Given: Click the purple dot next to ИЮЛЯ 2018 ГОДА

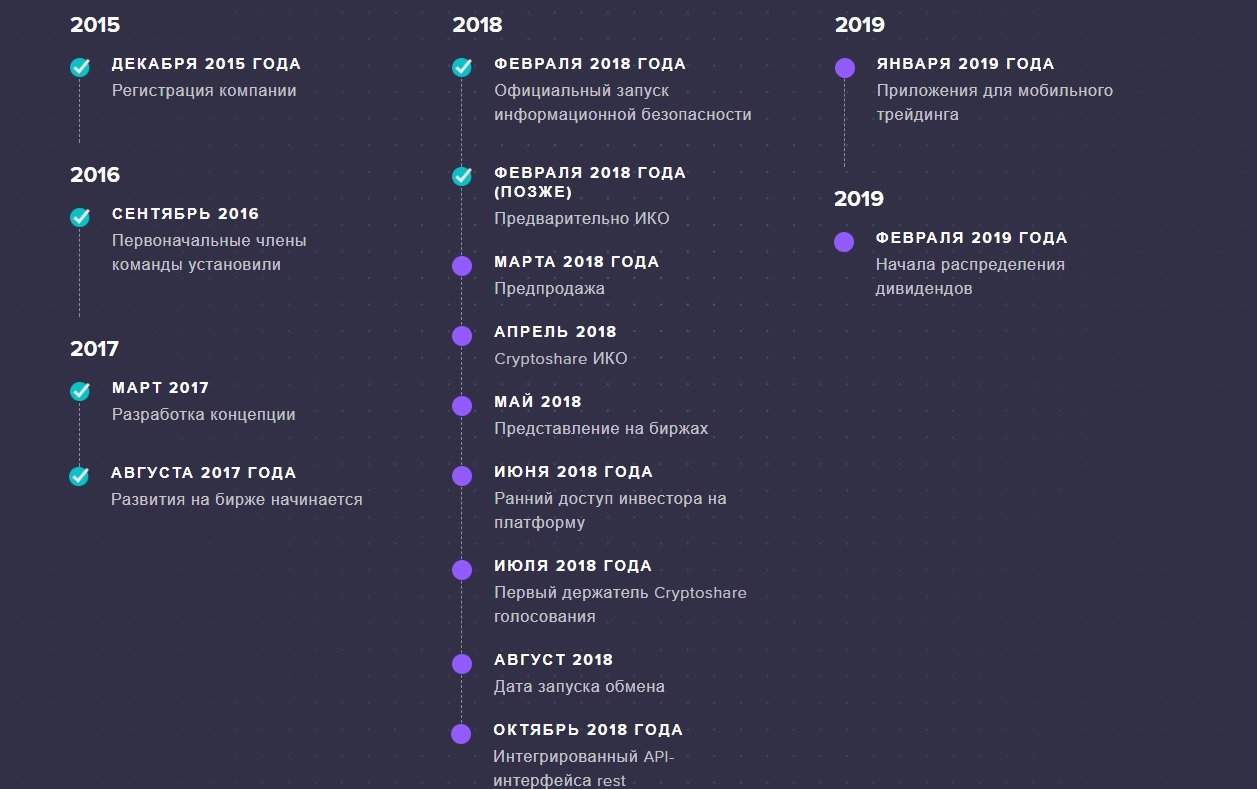Looking at the screenshot, I should (462, 570).
